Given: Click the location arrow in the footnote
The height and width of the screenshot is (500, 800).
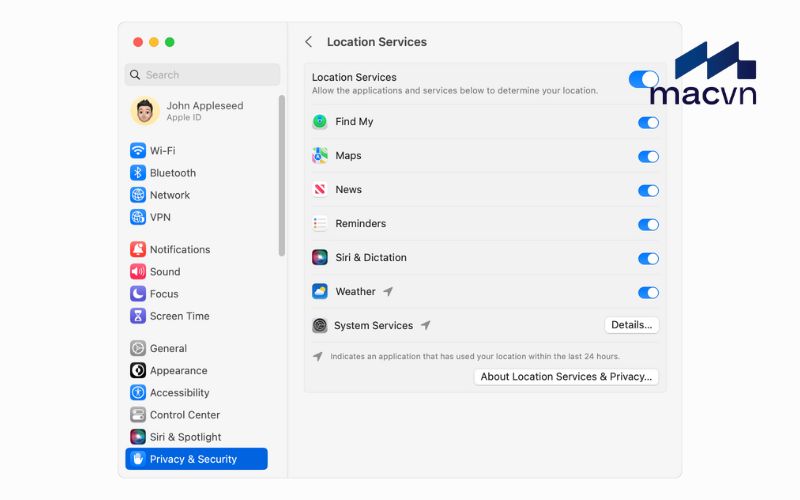Looking at the screenshot, I should coord(317,356).
